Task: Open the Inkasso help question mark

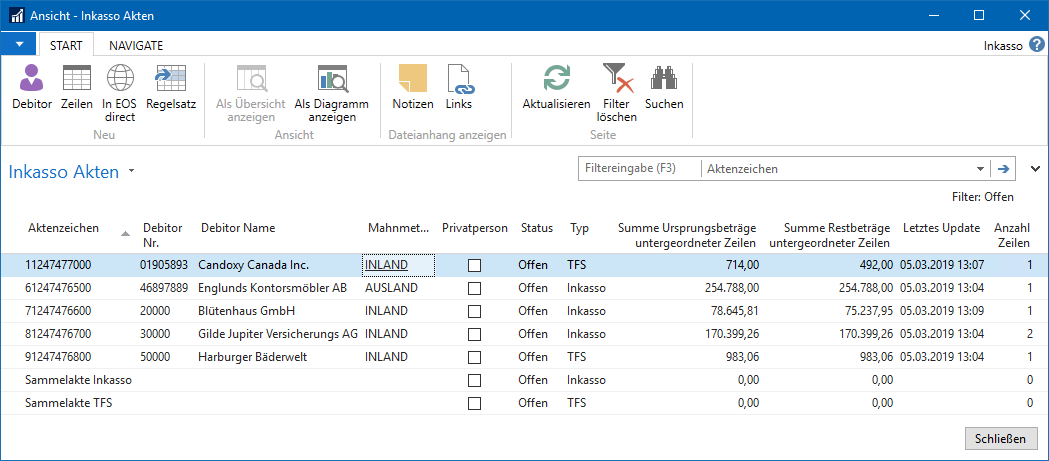Action: coord(1036,45)
